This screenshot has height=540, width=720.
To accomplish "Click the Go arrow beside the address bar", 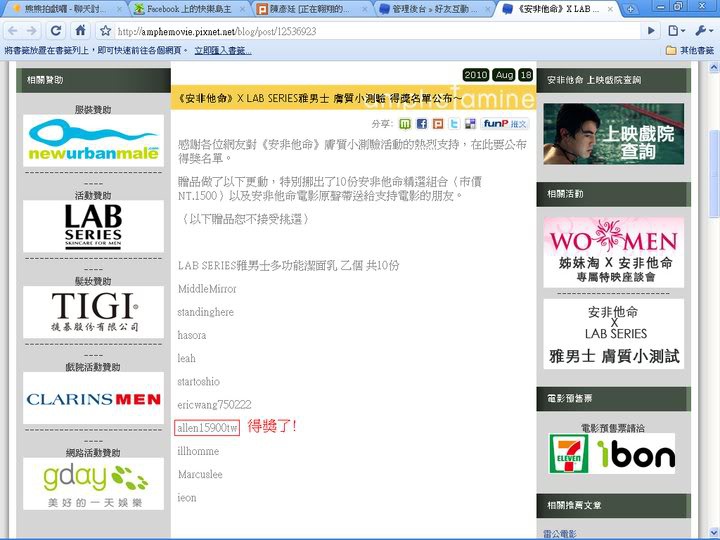I will tap(651, 31).
